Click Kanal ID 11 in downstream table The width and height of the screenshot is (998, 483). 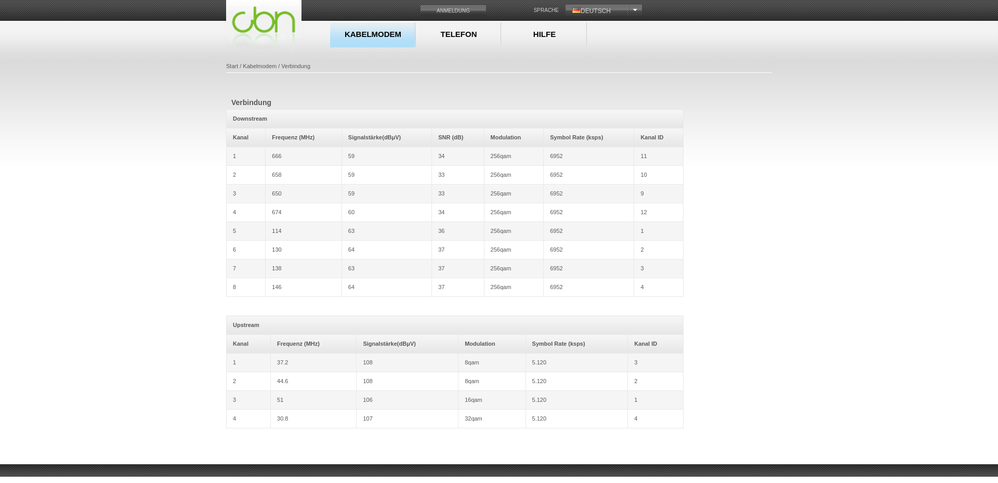pyautogui.click(x=643, y=156)
